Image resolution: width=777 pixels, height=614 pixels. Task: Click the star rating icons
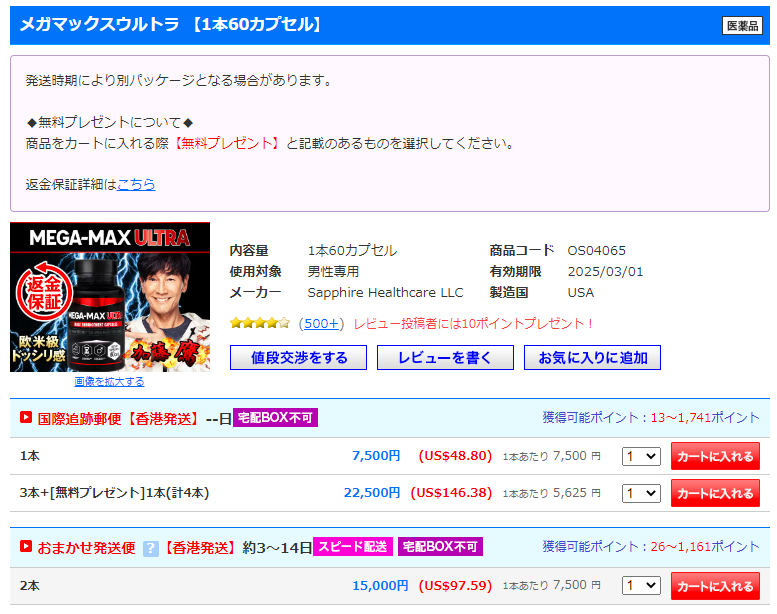point(260,324)
